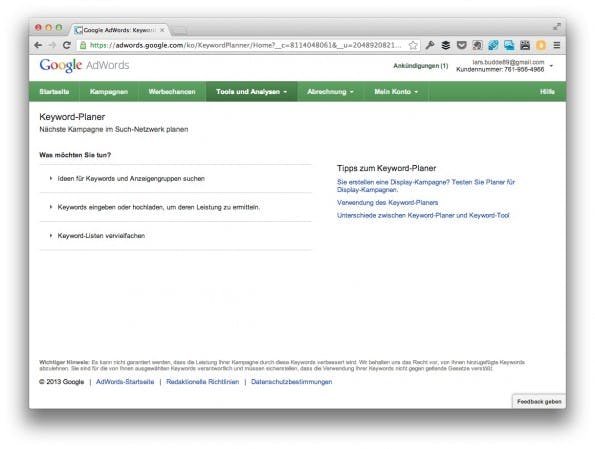Click the black printer-like extension icon

525,45
